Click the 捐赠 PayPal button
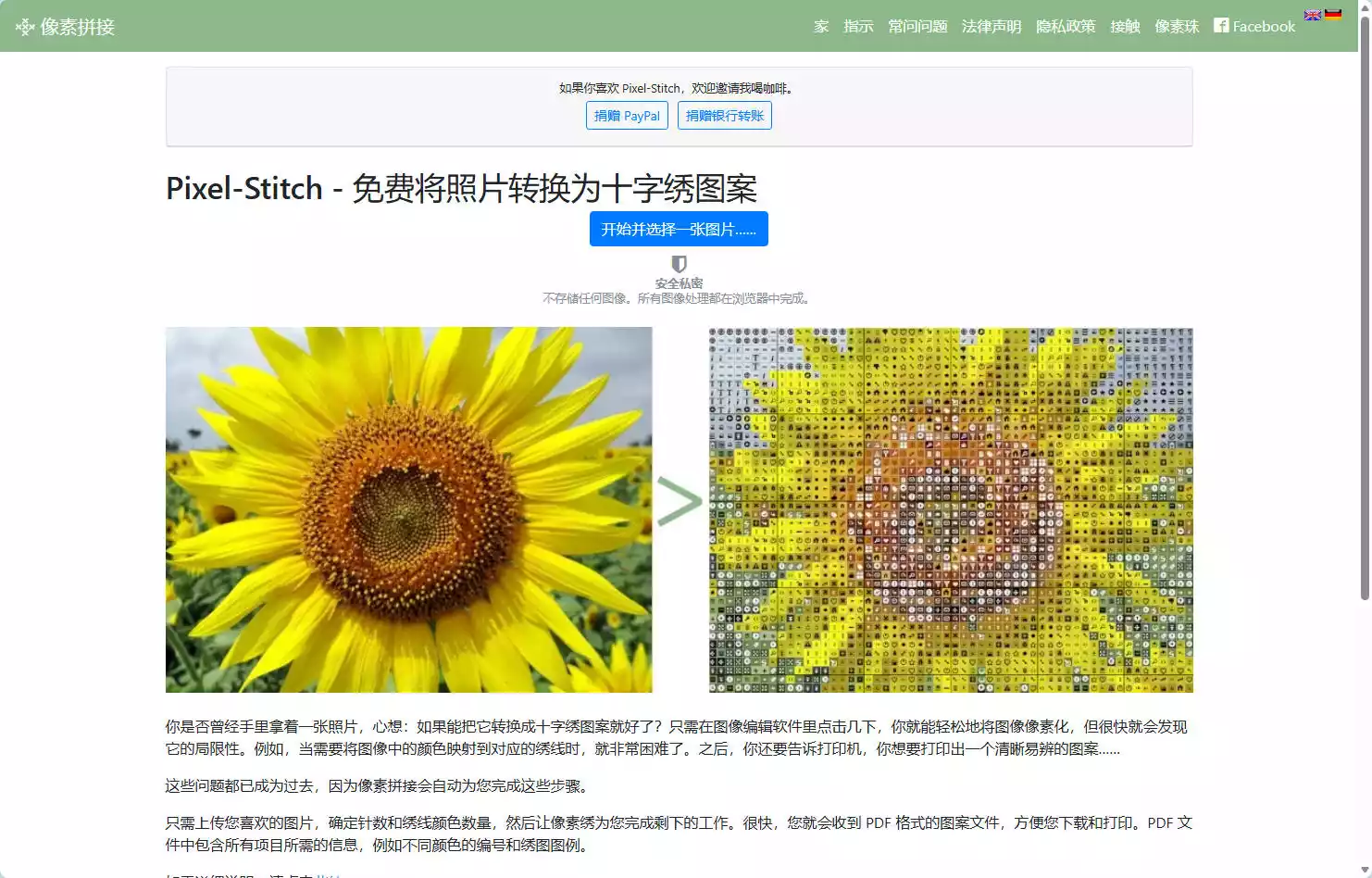1372x878 pixels. tap(627, 116)
